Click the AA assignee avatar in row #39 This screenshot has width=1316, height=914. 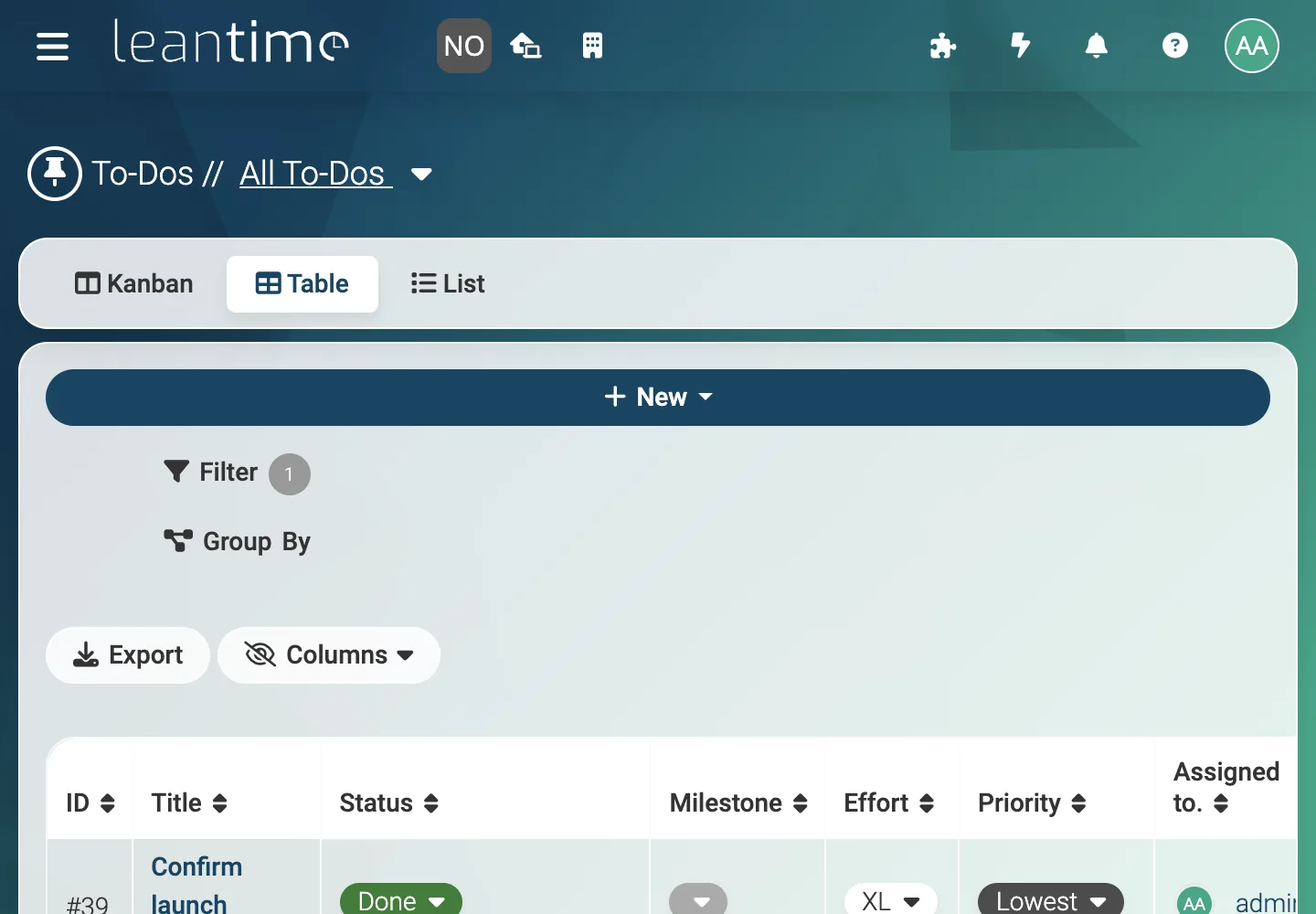pos(1194,902)
